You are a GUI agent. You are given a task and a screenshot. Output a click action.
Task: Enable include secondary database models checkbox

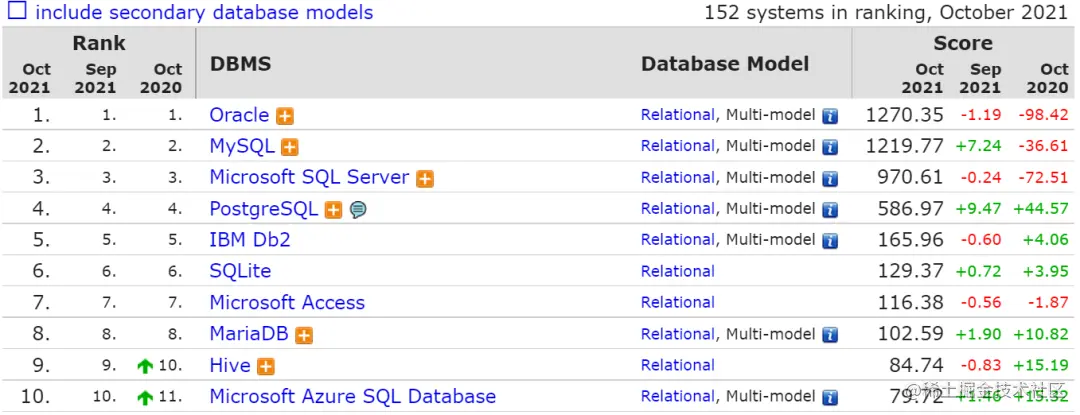click(x=17, y=13)
